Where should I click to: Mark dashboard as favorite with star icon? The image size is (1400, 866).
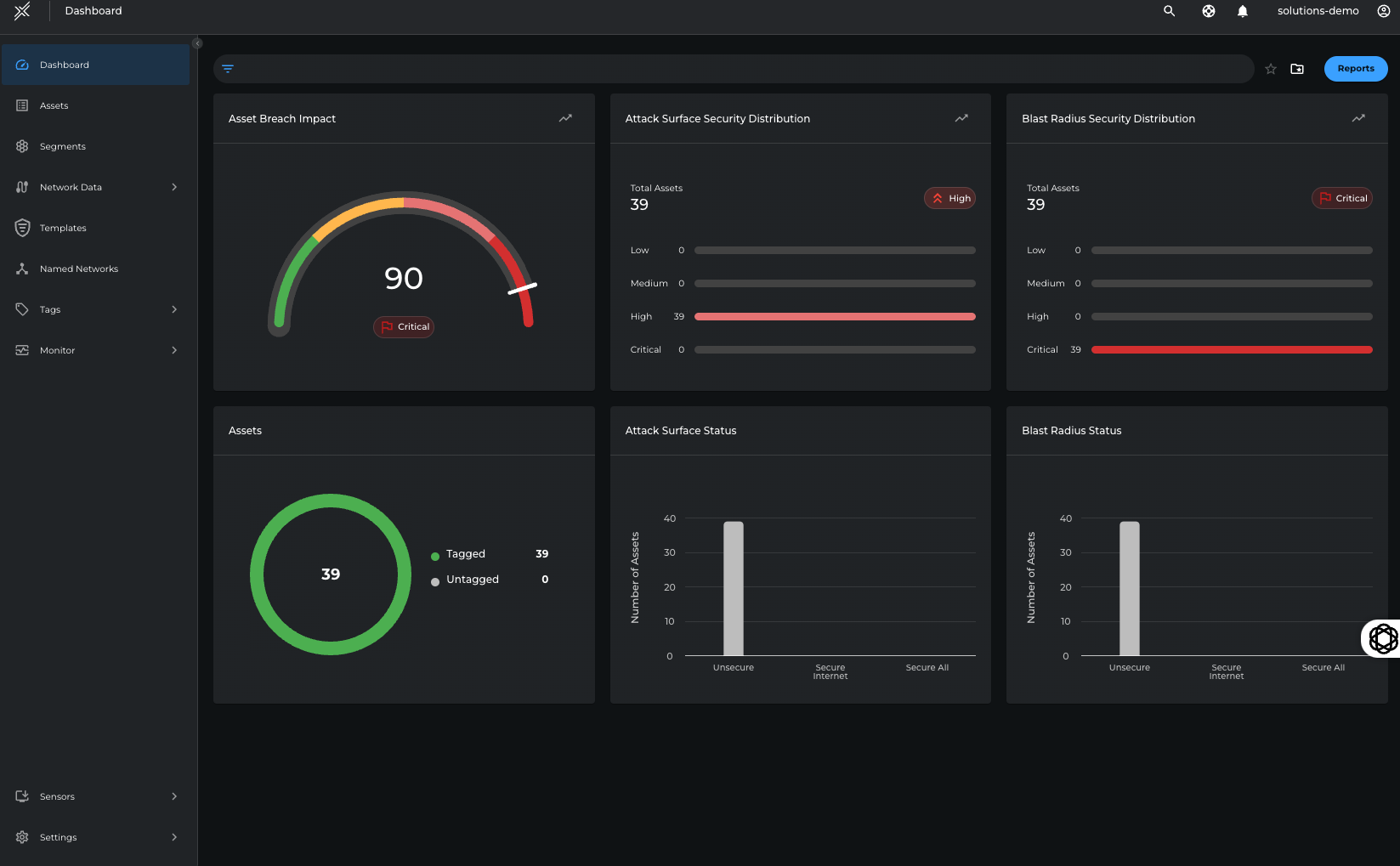coord(1270,69)
